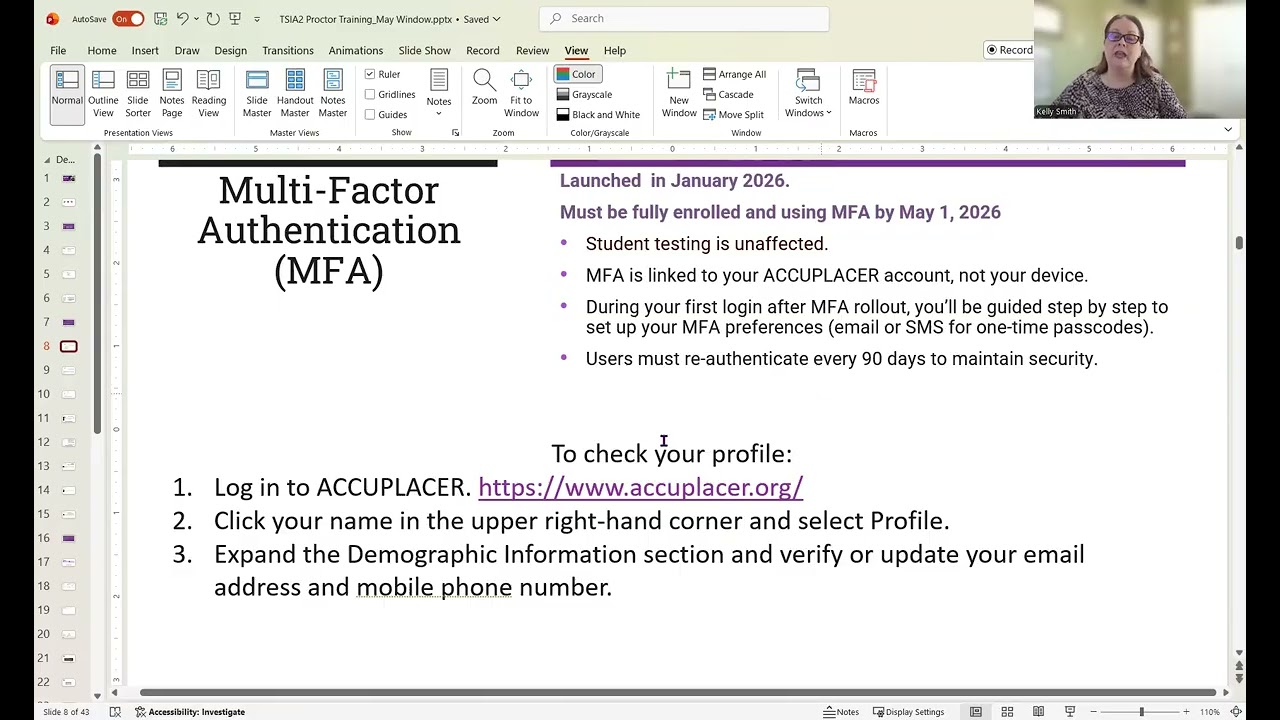
Task: Click Arrange All windows
Action: (734, 74)
